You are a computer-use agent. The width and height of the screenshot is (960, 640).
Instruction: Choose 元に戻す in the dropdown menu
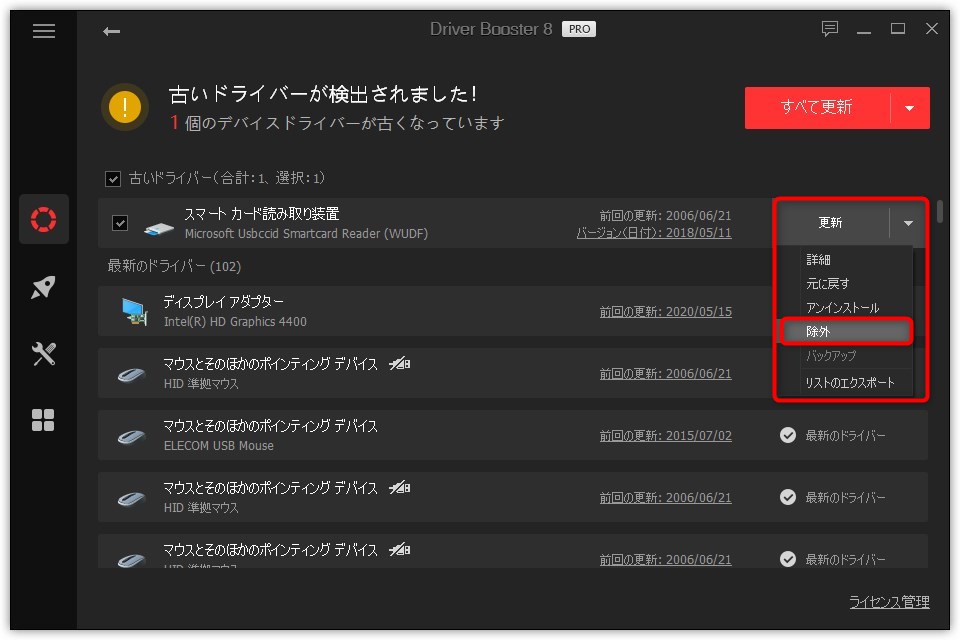[x=828, y=284]
